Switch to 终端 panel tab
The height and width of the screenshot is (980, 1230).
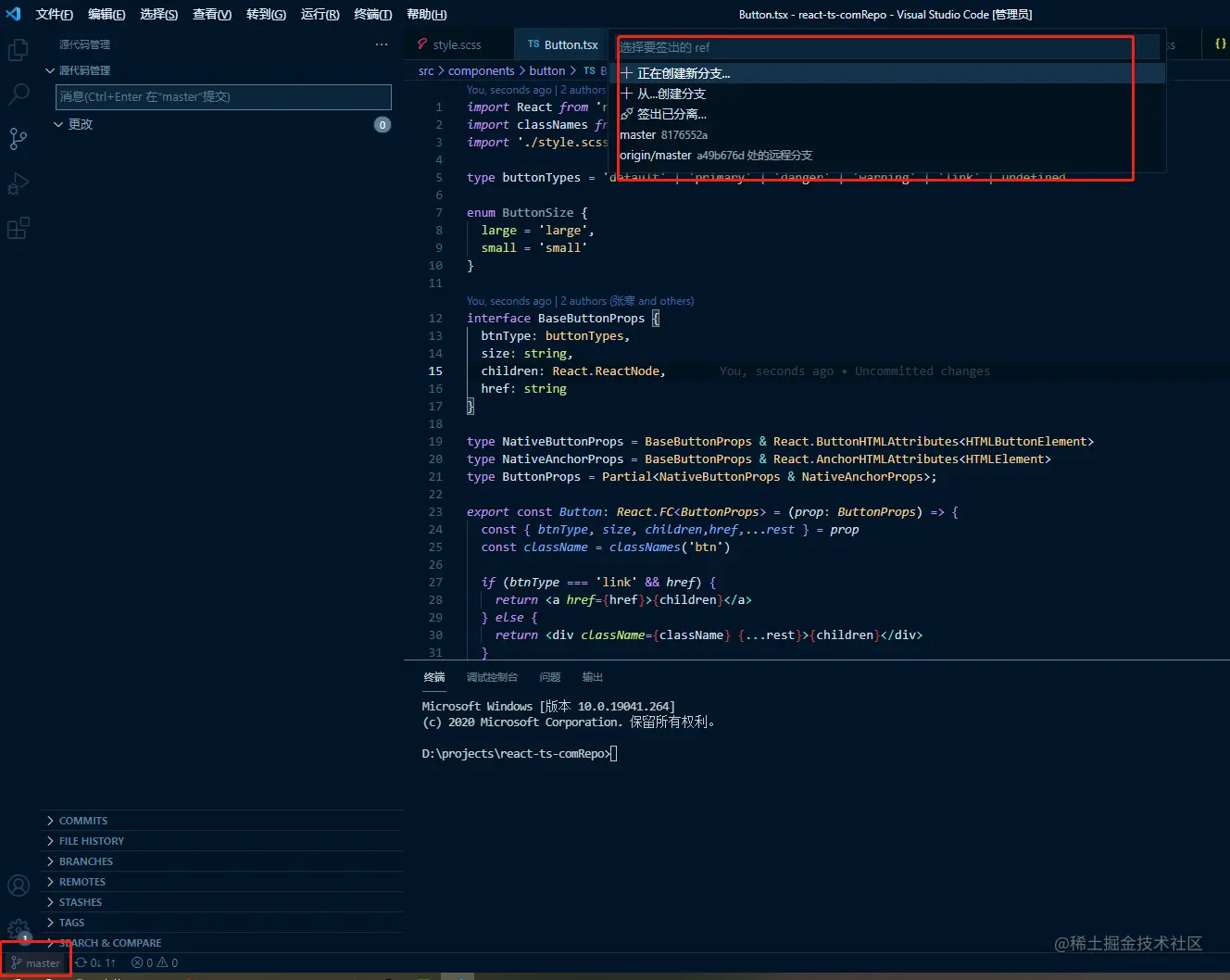pos(434,677)
